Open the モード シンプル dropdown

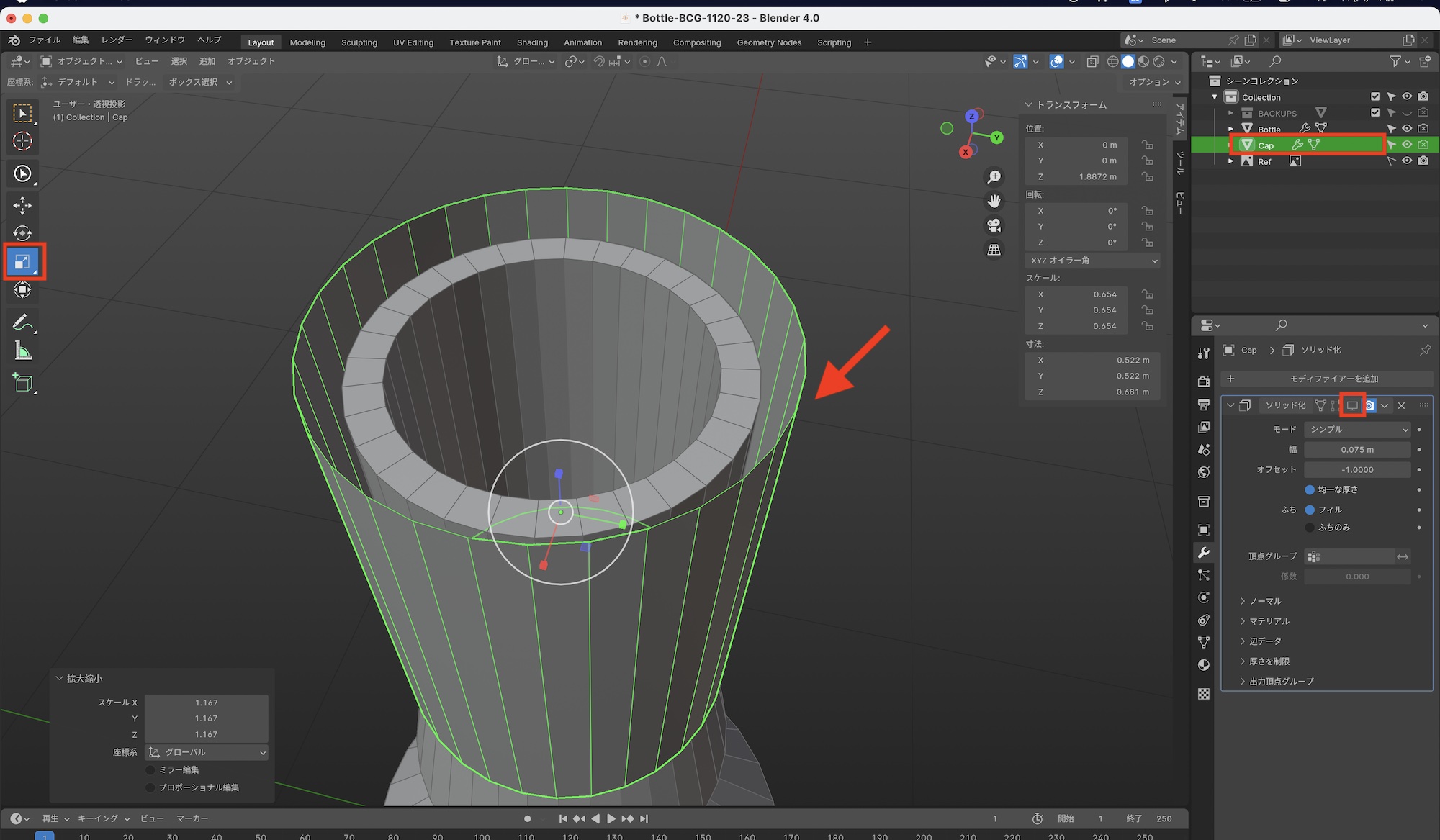pyautogui.click(x=1357, y=429)
